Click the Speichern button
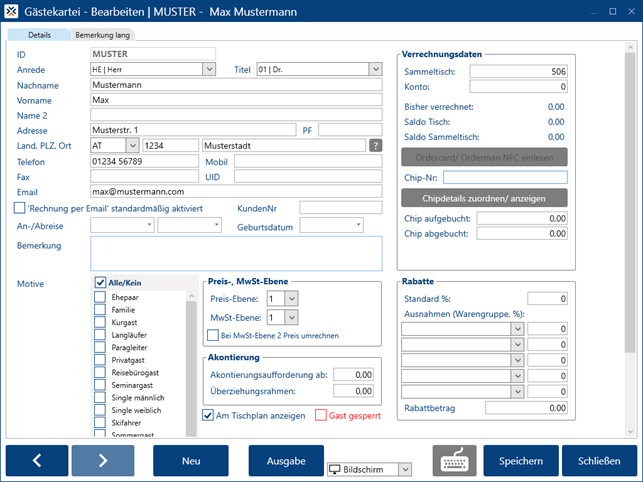The width and height of the screenshot is (643, 482). click(x=520, y=461)
